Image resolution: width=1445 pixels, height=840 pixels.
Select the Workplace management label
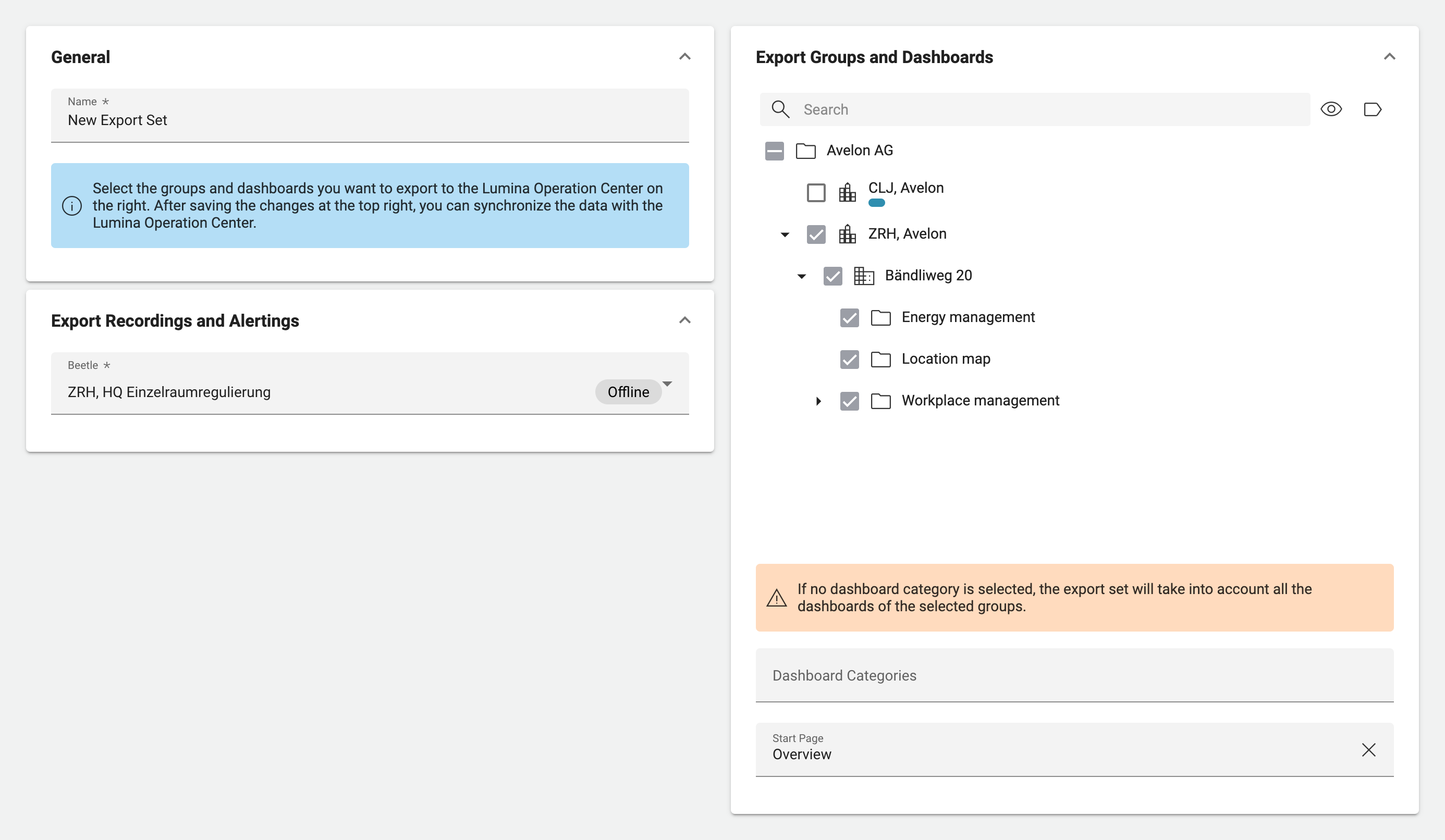(x=980, y=401)
